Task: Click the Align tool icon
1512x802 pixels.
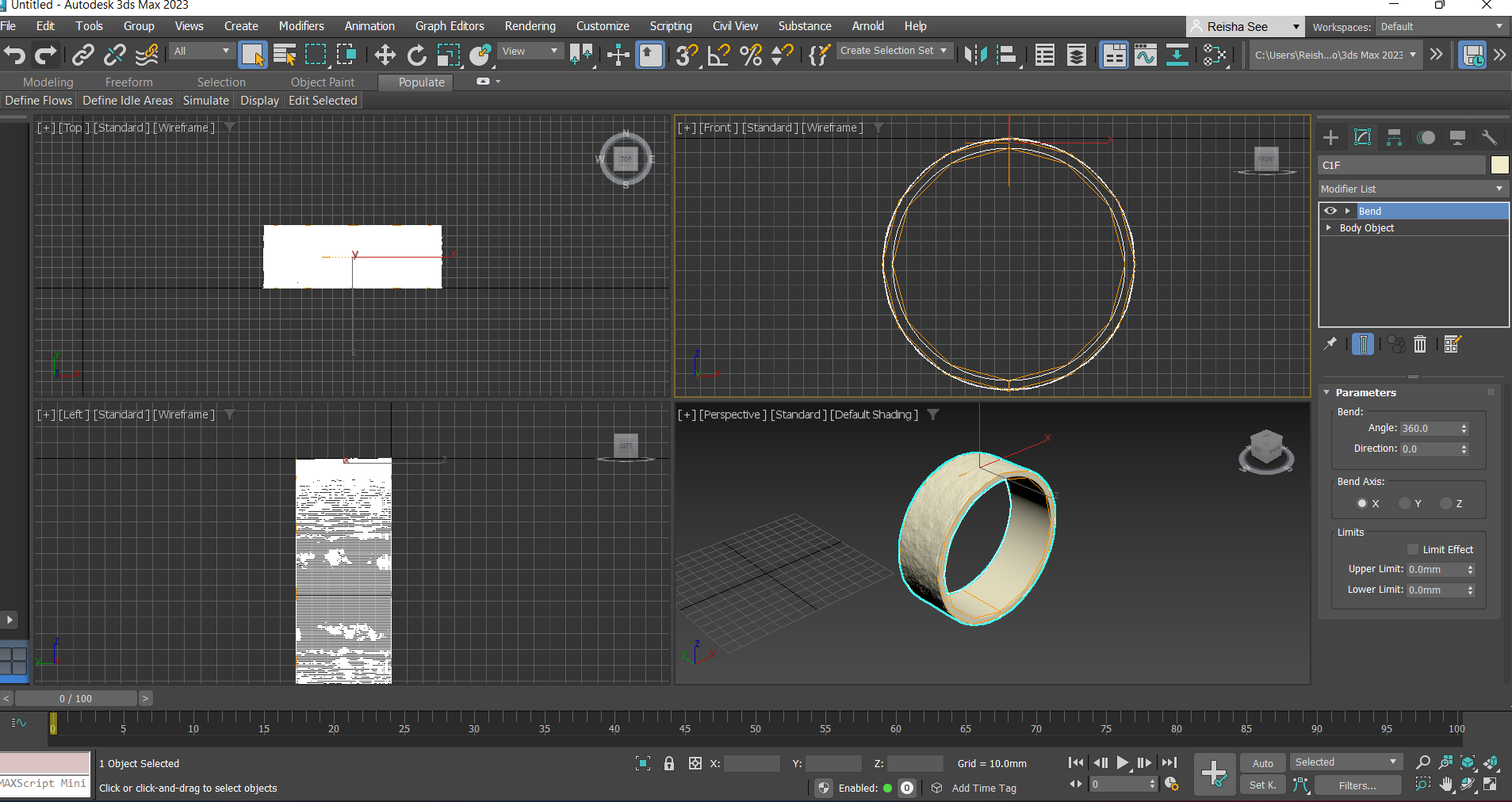Action: tap(1007, 55)
